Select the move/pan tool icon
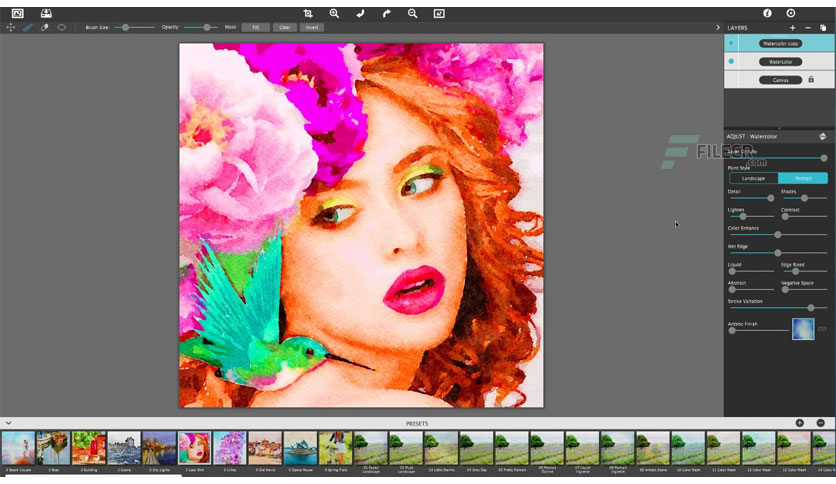 [11, 27]
